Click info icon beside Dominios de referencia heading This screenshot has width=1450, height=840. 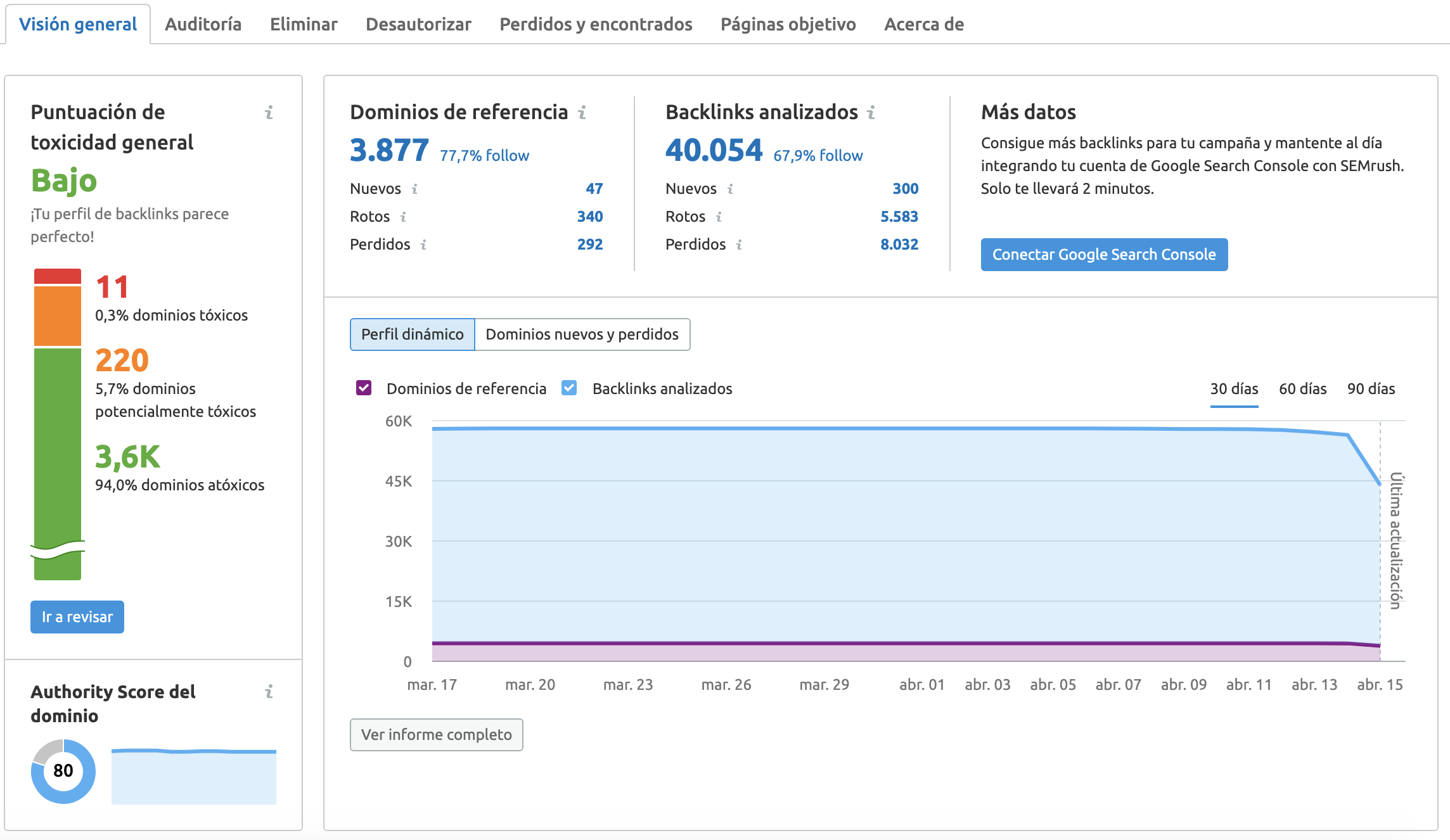[x=582, y=113]
